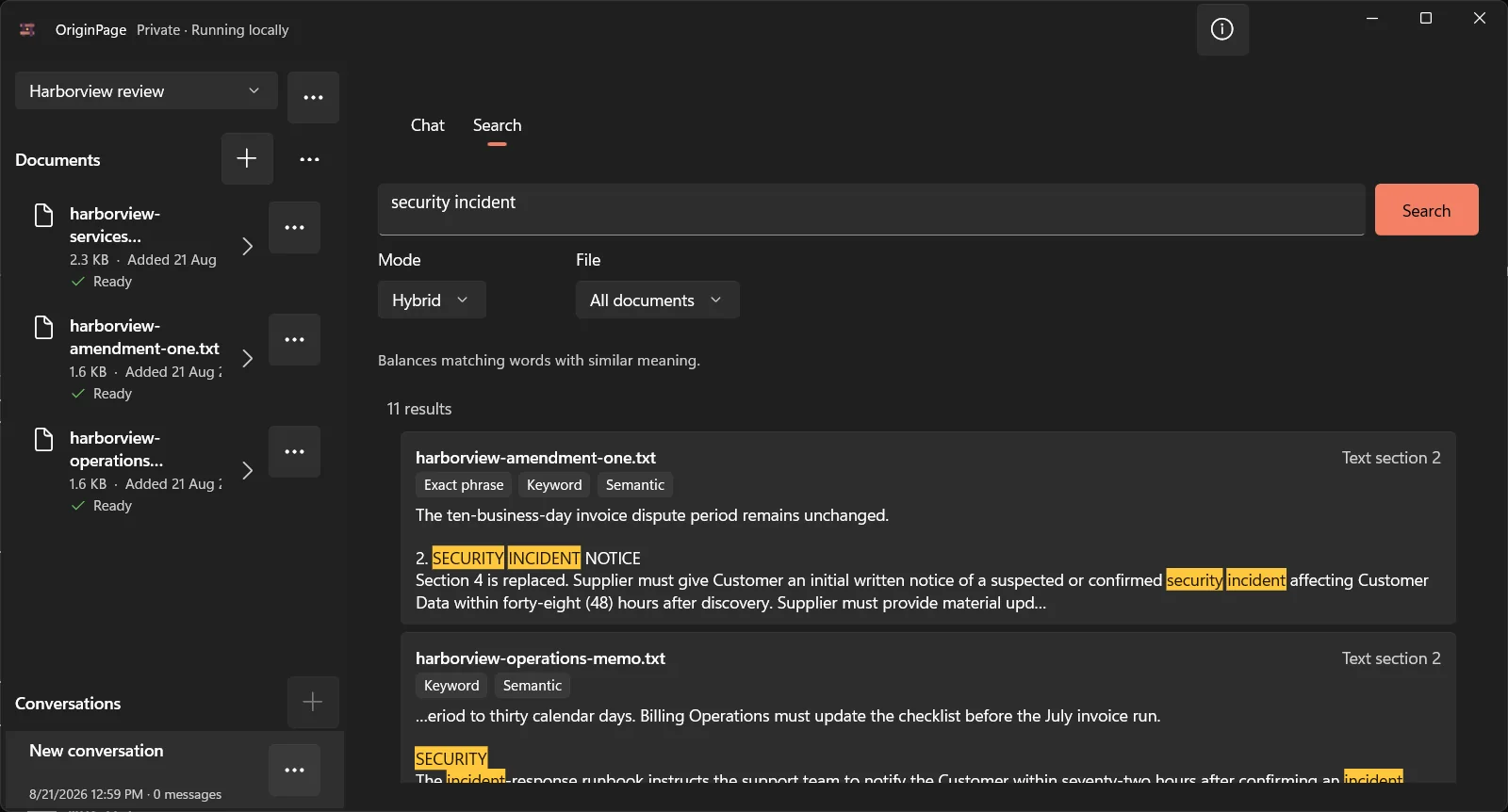Expand harborview-services document chevron
Viewport: 1508px width, 812px height.
tap(247, 246)
